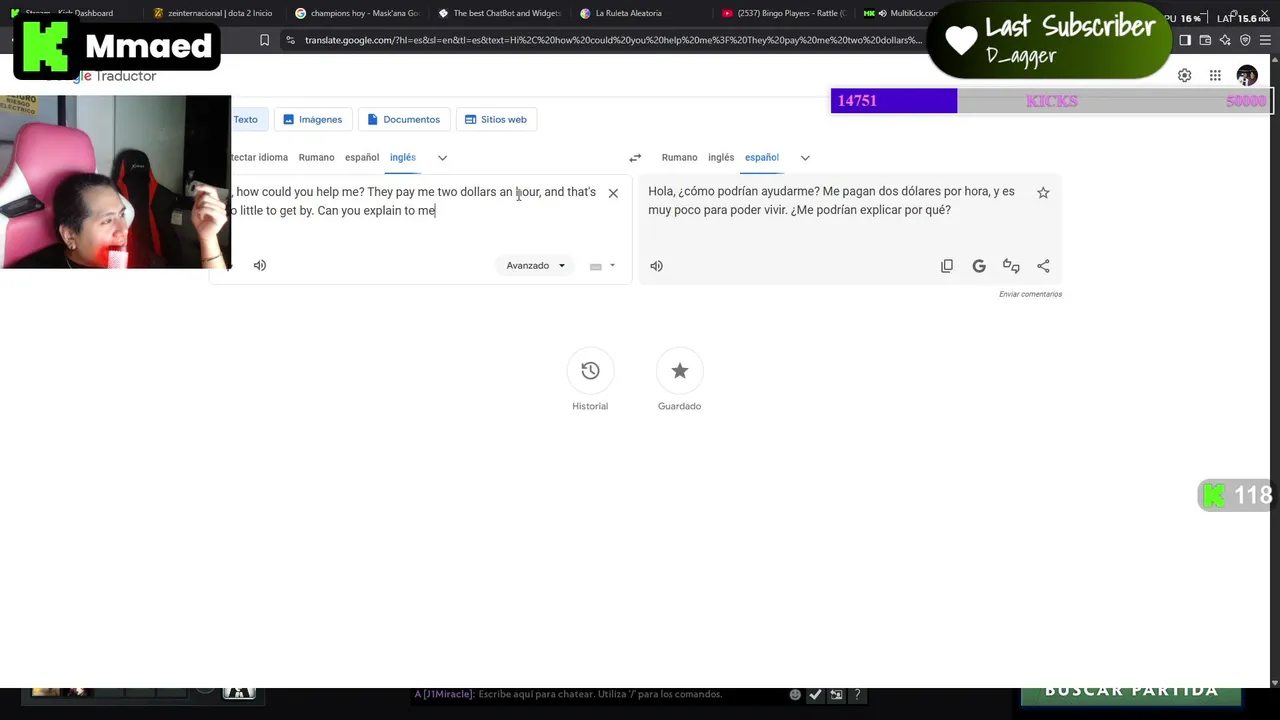Click the browser address bar URL
1280x720 pixels.
click(613, 40)
